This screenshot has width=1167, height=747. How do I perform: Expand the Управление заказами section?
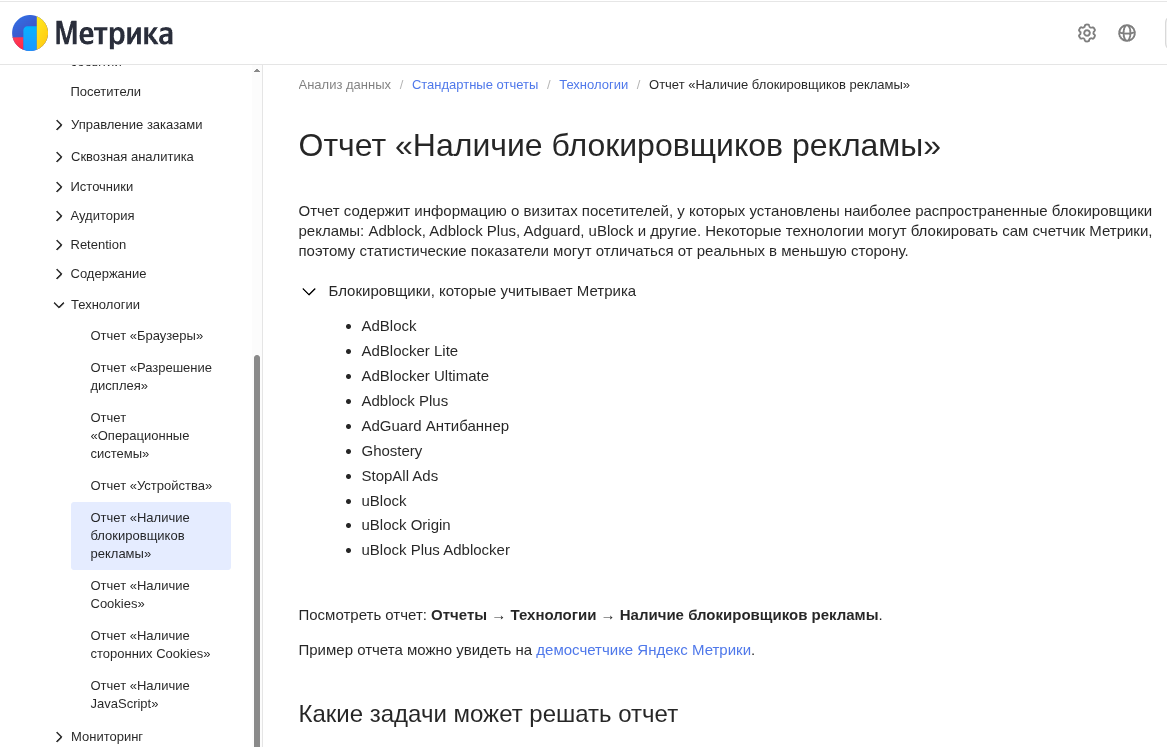pyautogui.click(x=59, y=125)
